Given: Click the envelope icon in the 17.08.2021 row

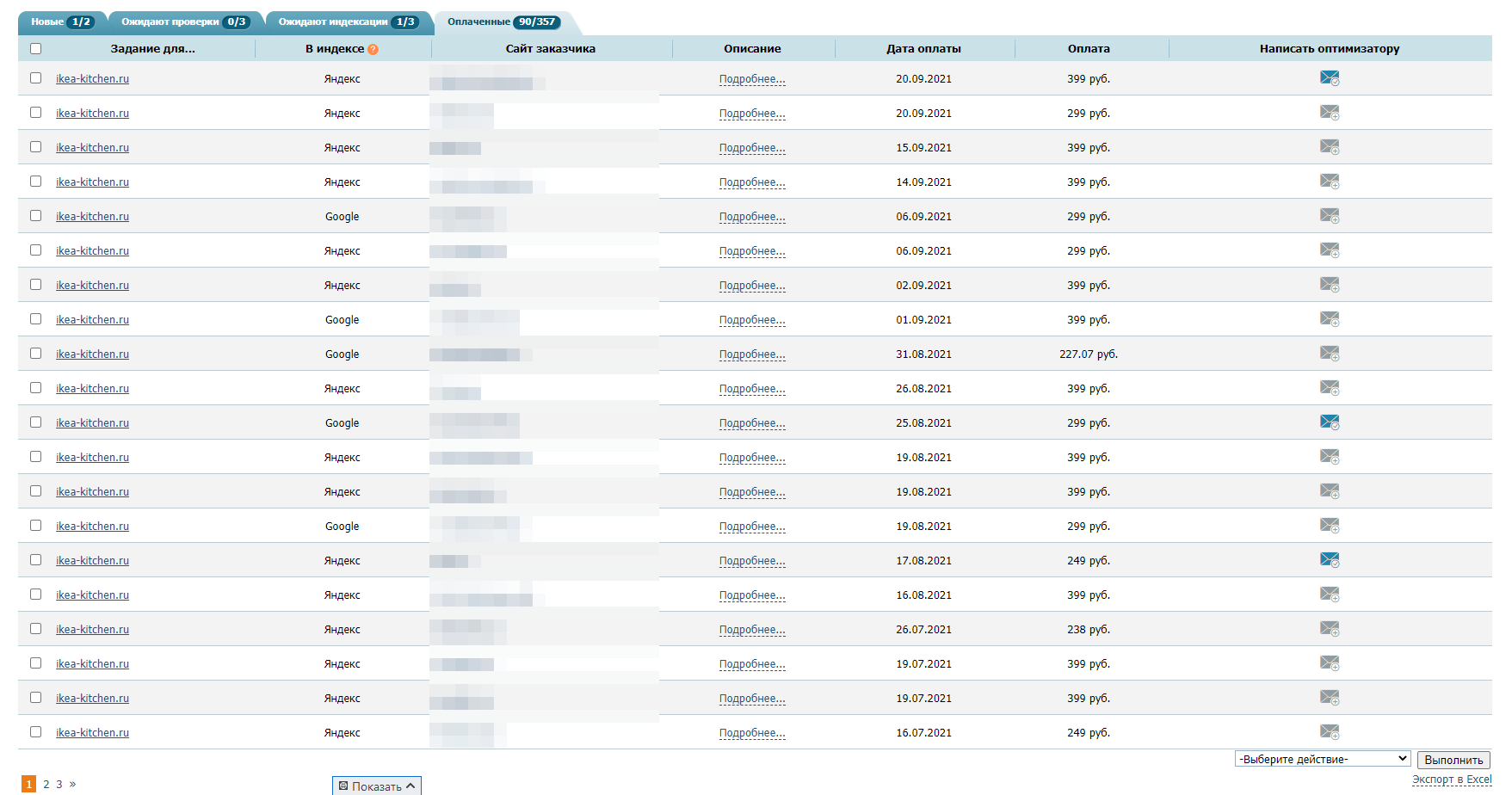Looking at the screenshot, I should (1329, 560).
